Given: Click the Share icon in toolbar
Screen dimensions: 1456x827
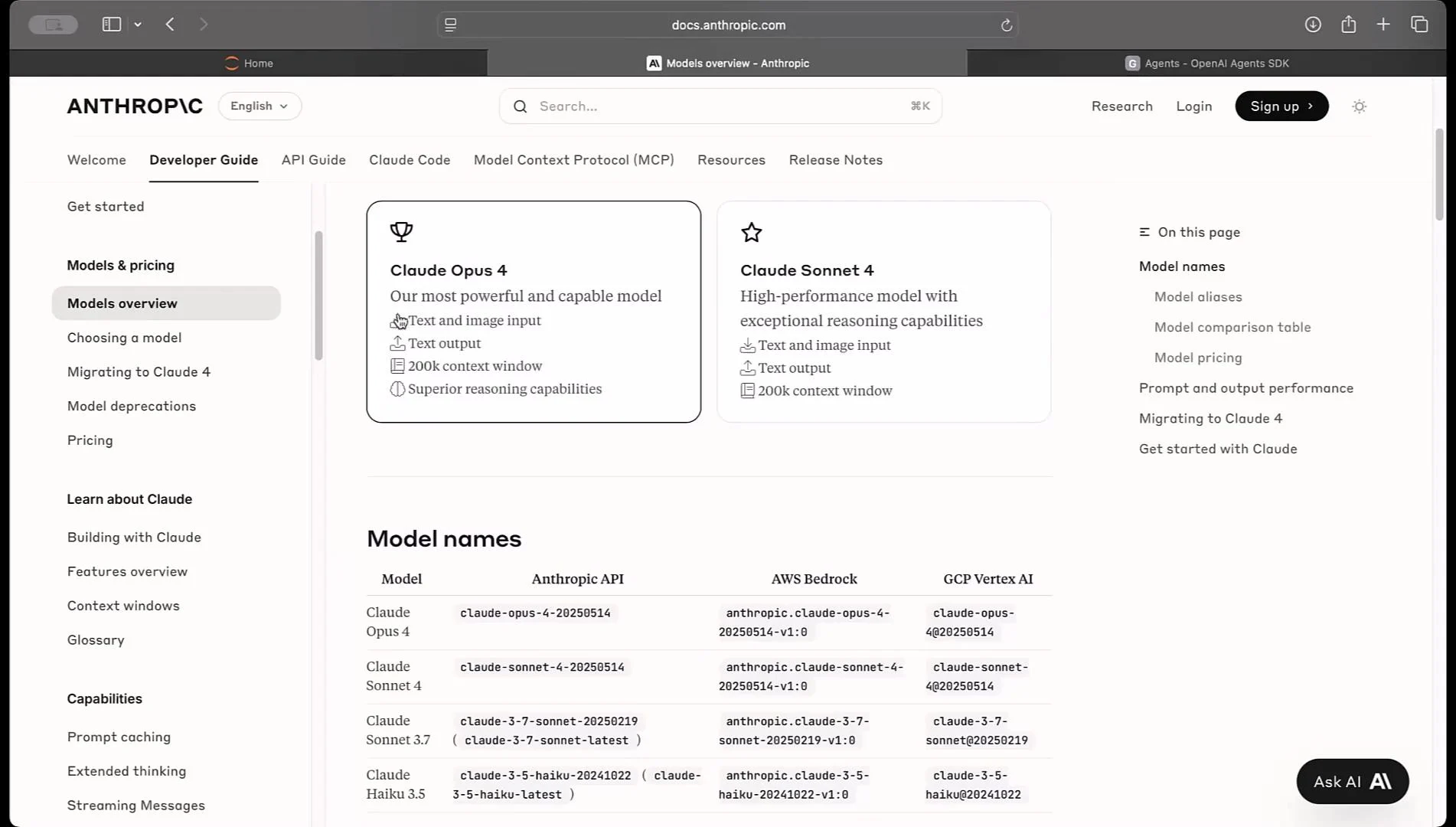Looking at the screenshot, I should click(x=1349, y=25).
